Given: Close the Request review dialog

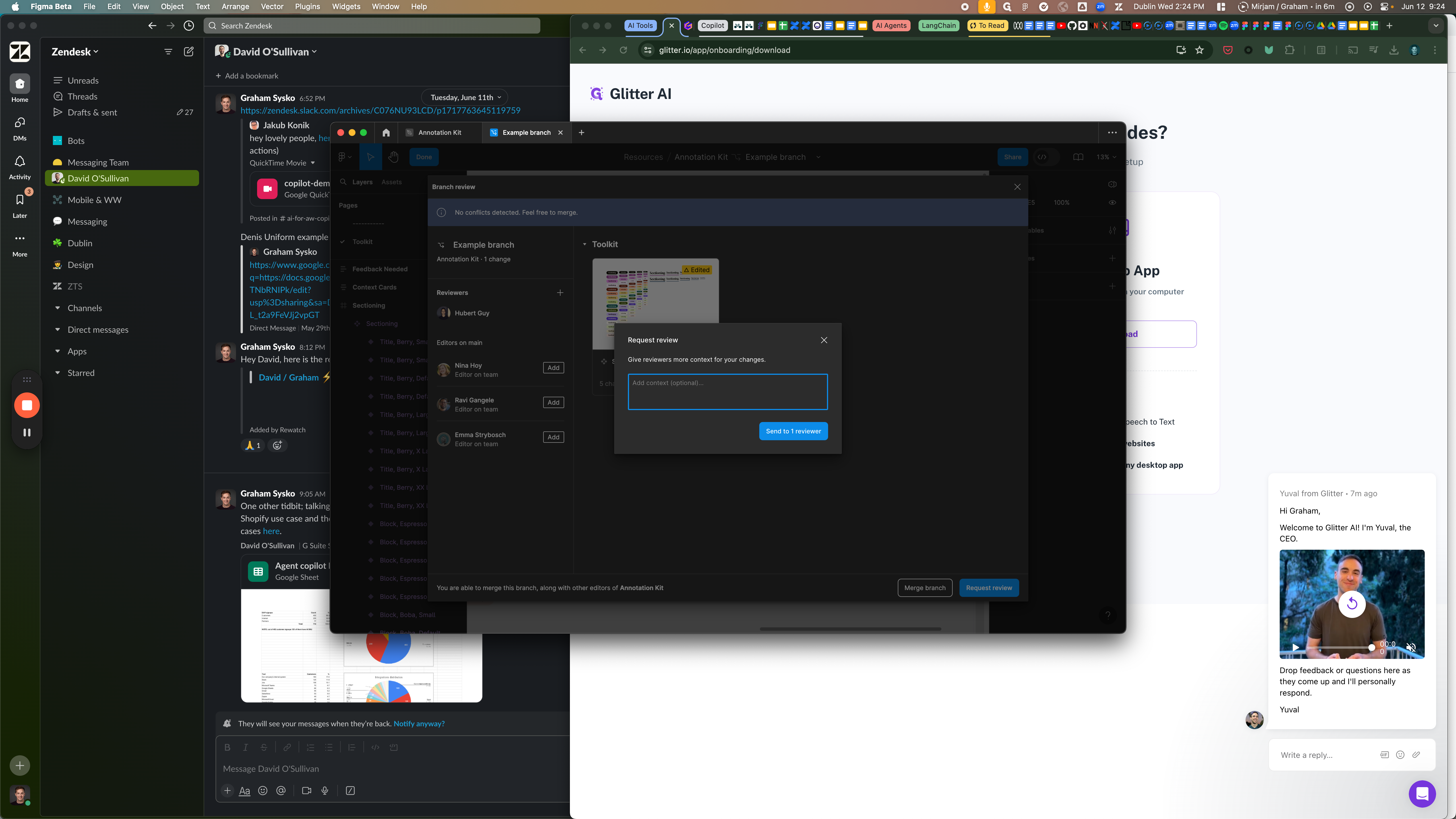Looking at the screenshot, I should (x=824, y=340).
